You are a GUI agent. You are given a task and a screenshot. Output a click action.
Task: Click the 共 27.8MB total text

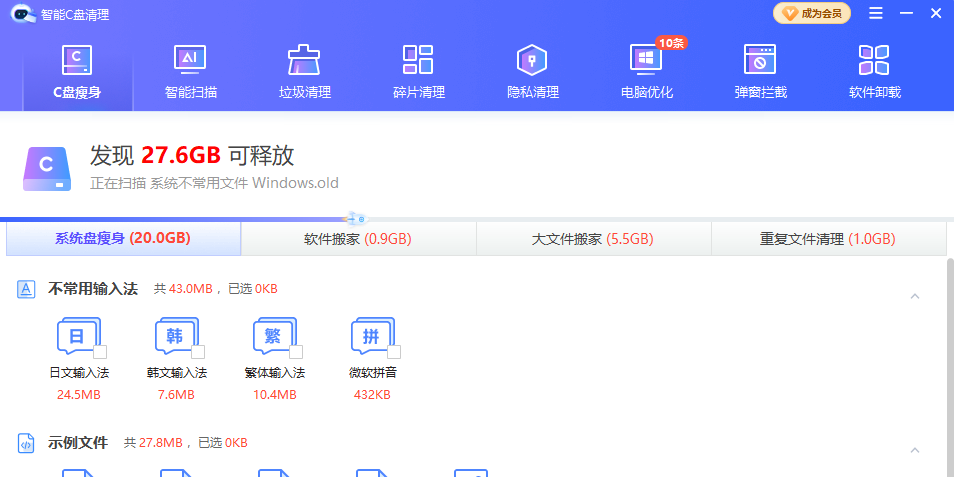153,443
